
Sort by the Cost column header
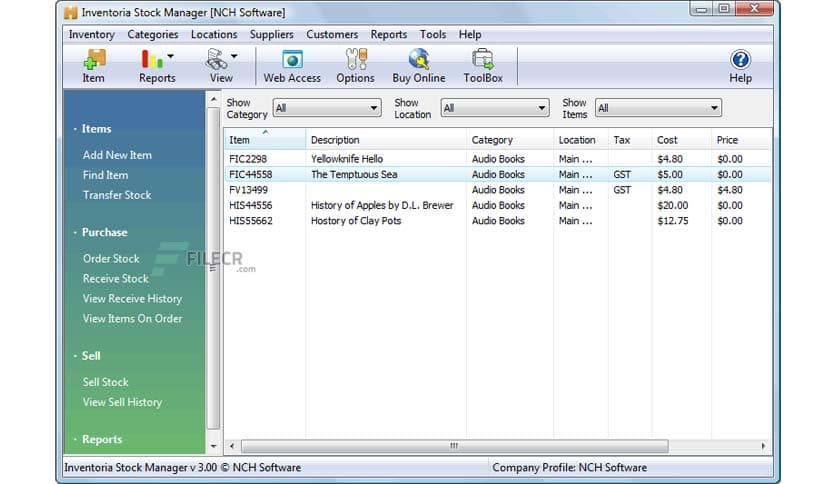[667, 140]
